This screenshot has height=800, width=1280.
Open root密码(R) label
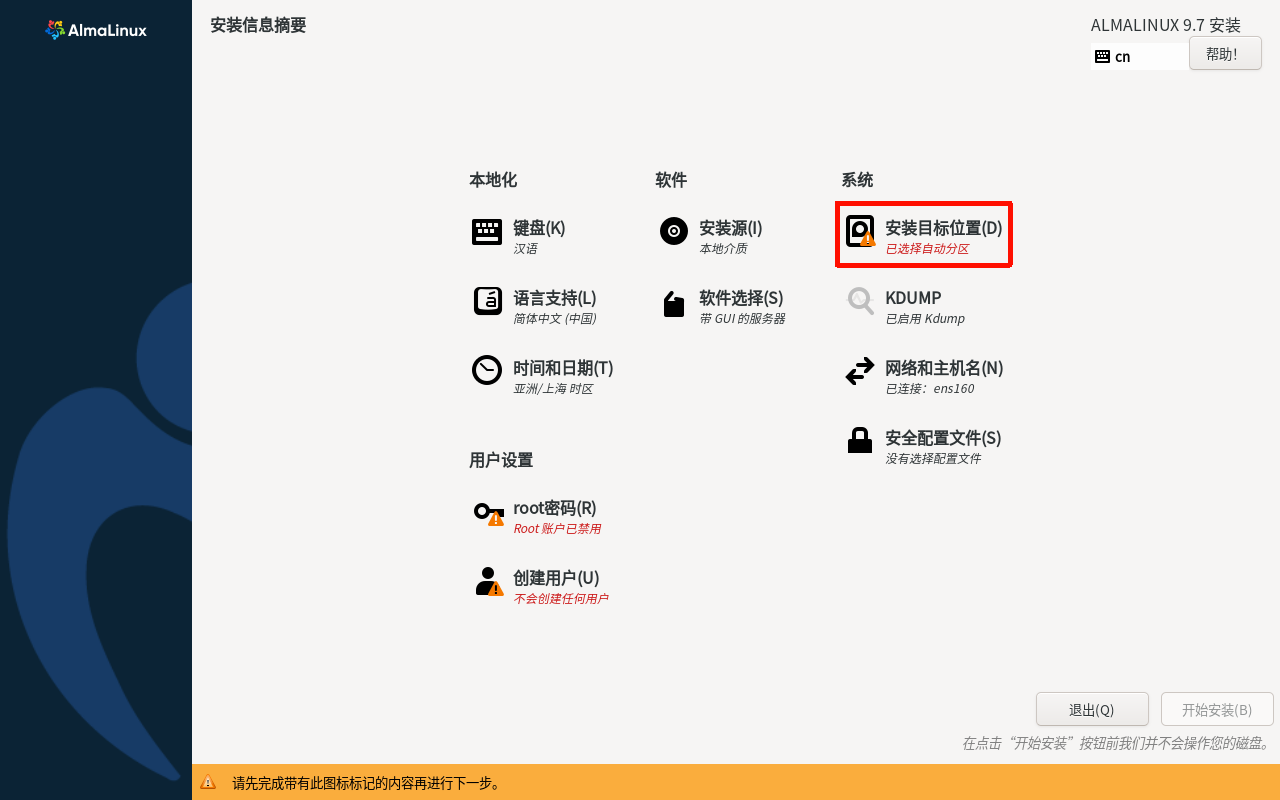(x=555, y=508)
